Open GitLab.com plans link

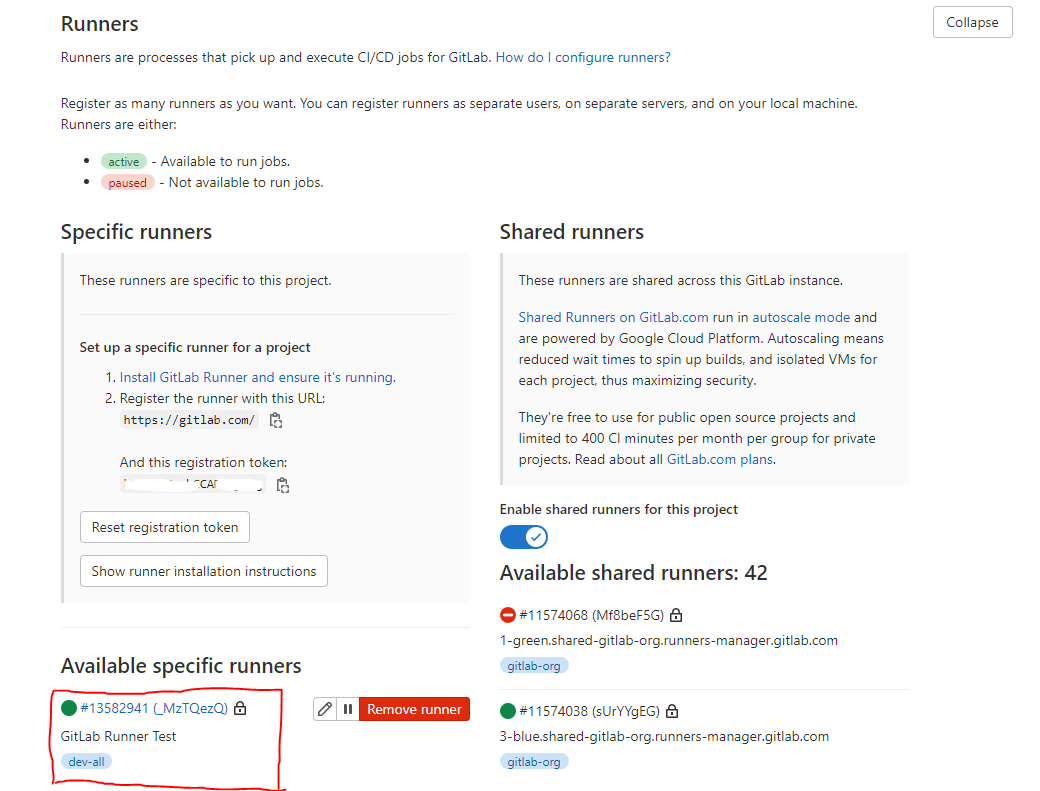(x=720, y=459)
